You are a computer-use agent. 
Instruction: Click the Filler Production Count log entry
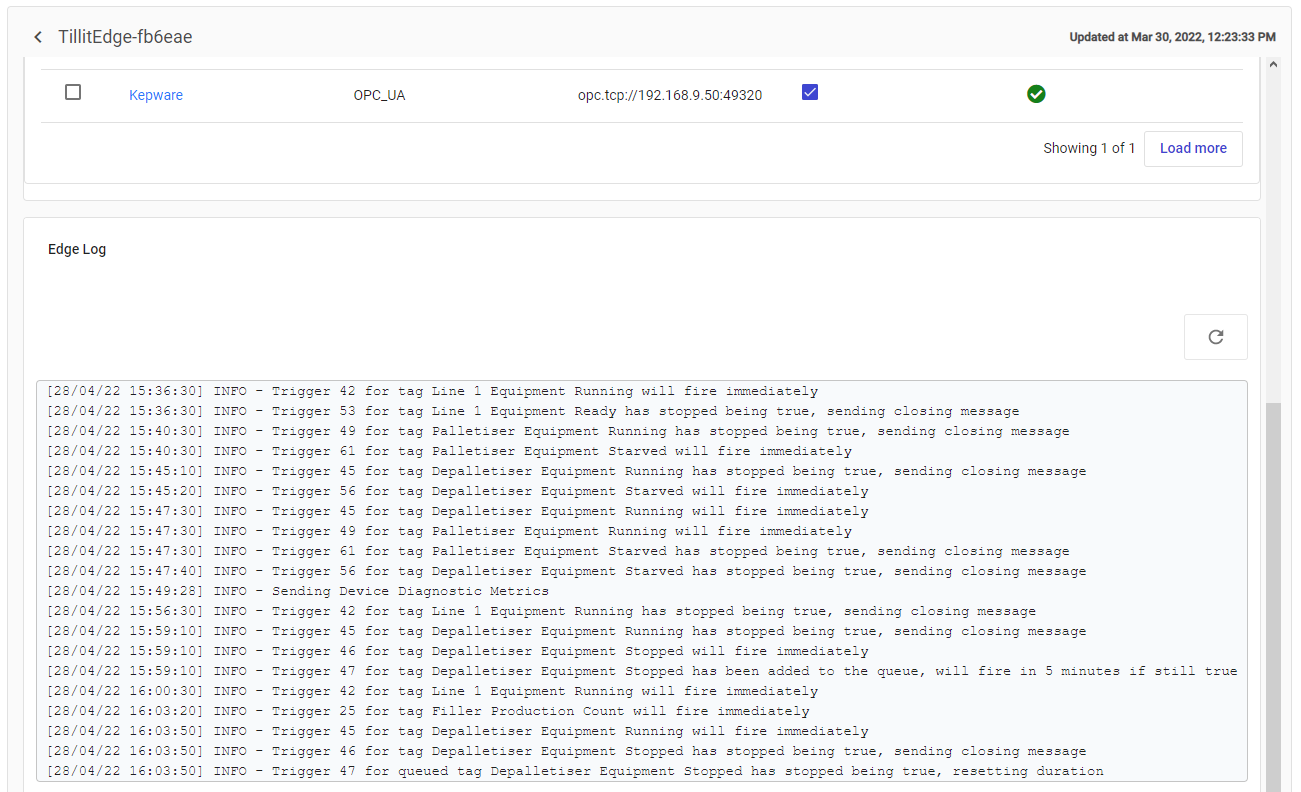[428, 711]
